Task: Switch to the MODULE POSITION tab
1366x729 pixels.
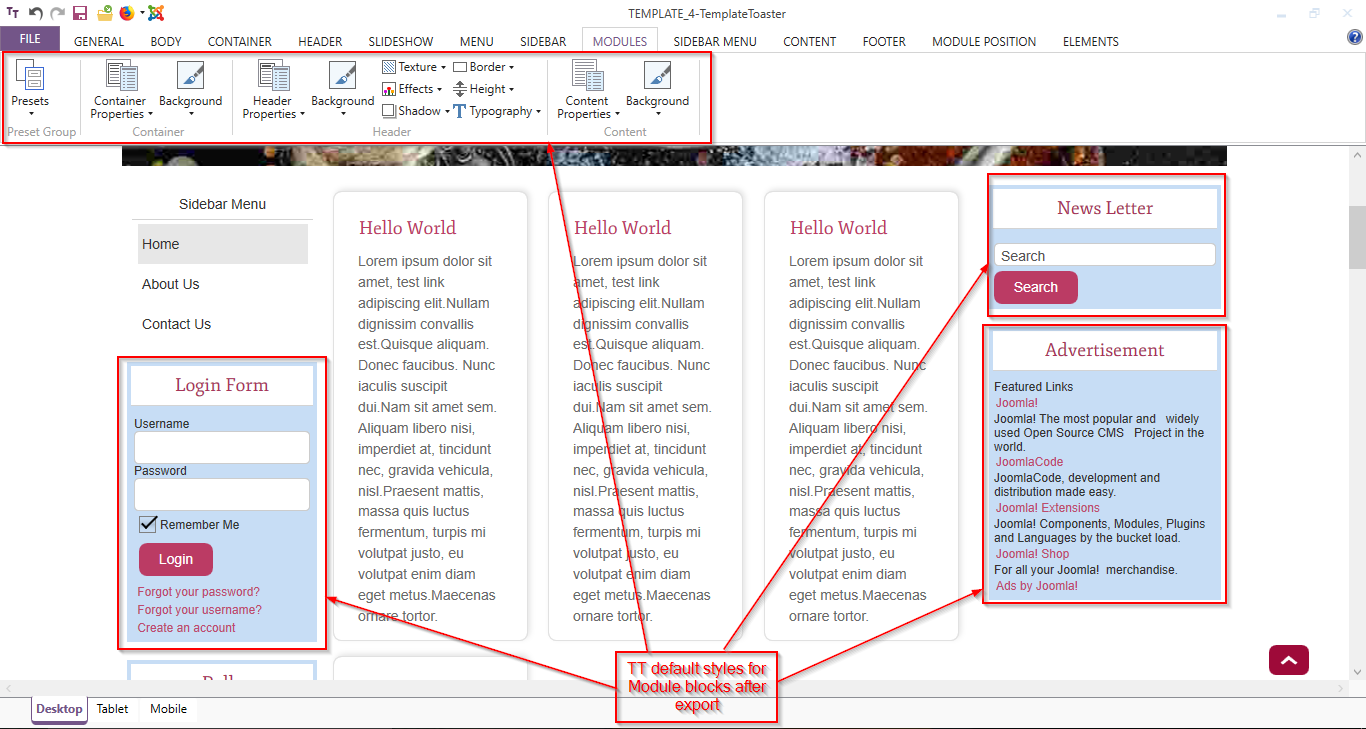Action: (984, 41)
